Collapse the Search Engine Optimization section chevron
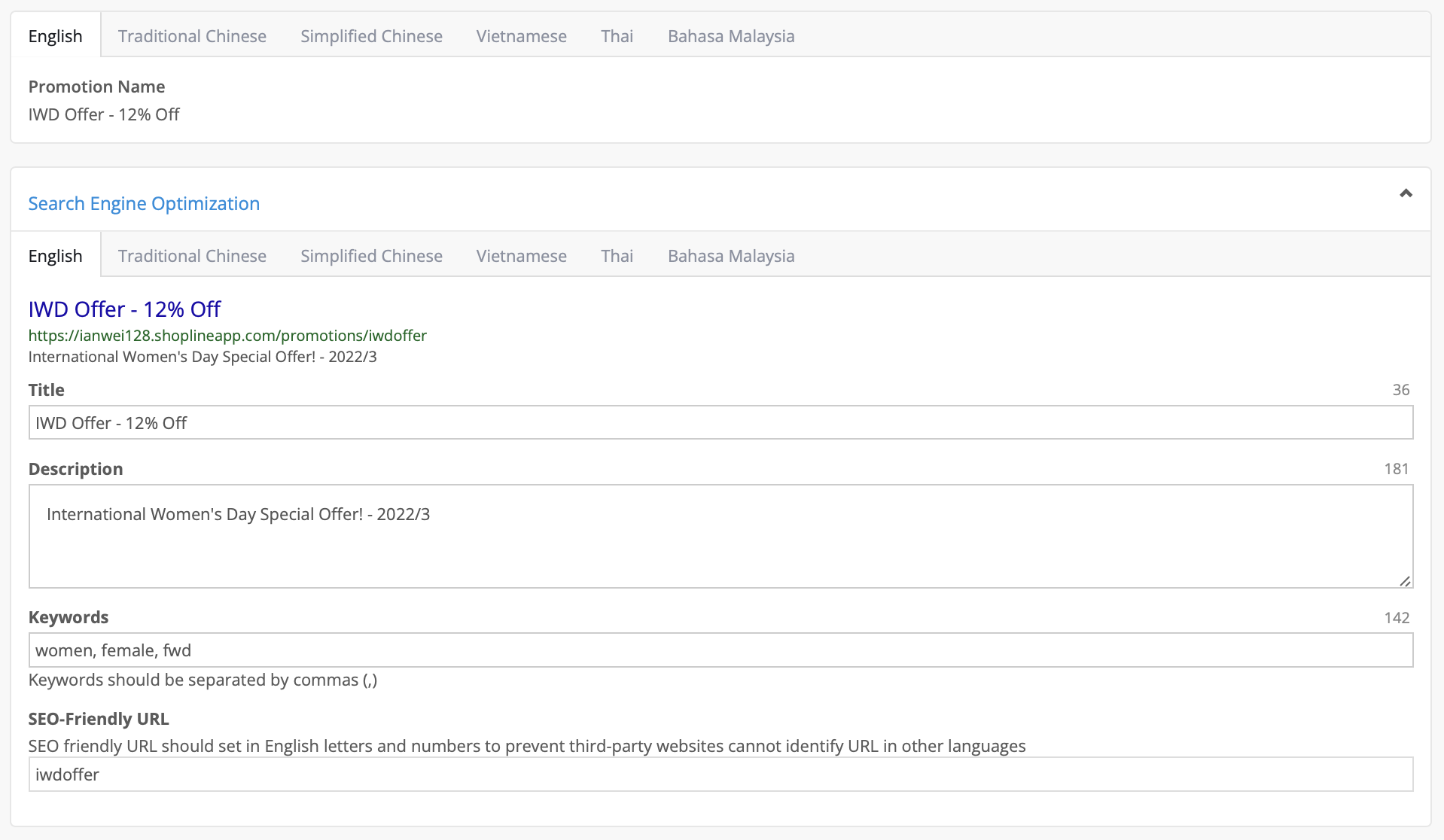This screenshot has width=1444, height=840. (x=1405, y=193)
